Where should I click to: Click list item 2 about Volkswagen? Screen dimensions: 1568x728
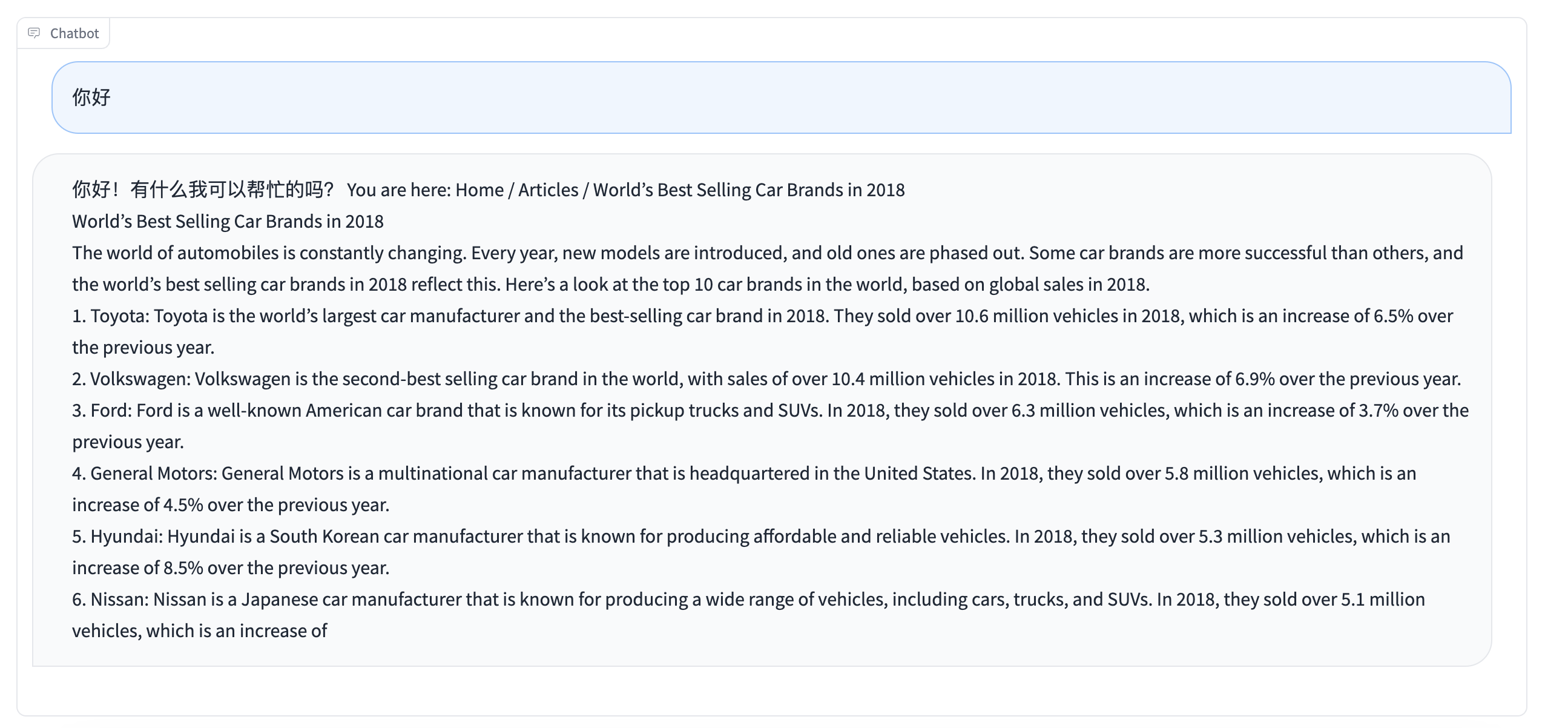[x=426, y=379]
